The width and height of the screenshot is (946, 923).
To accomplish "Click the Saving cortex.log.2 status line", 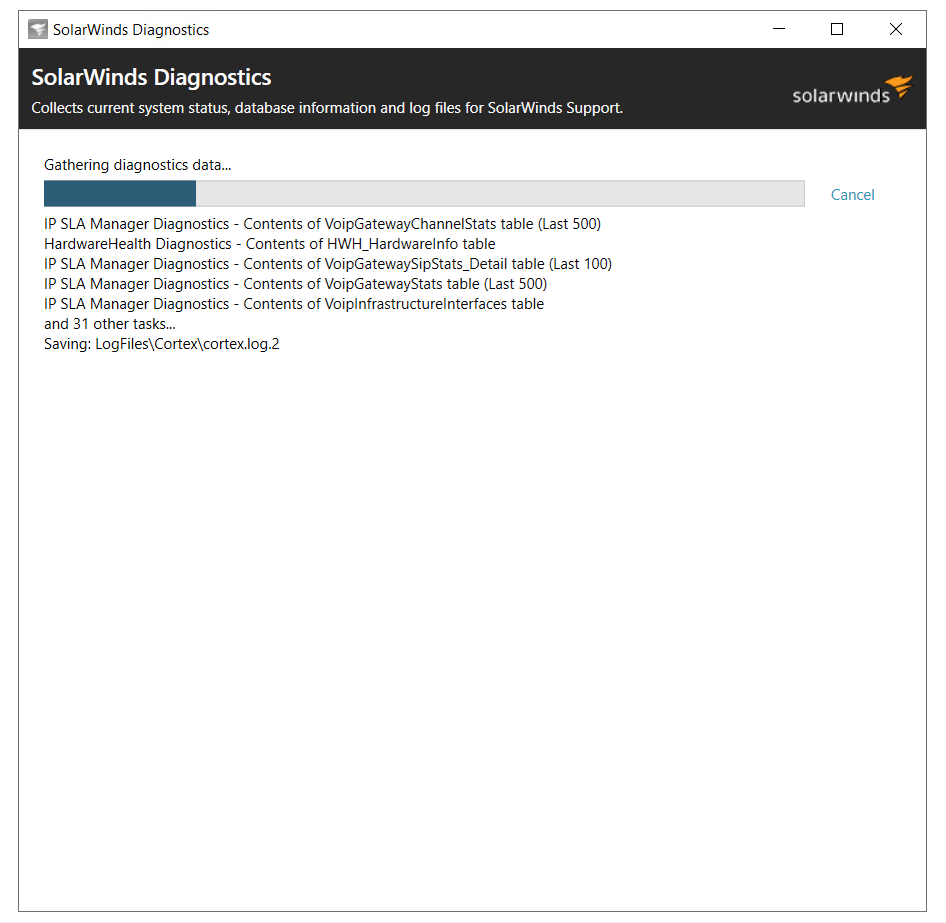I will pos(162,344).
